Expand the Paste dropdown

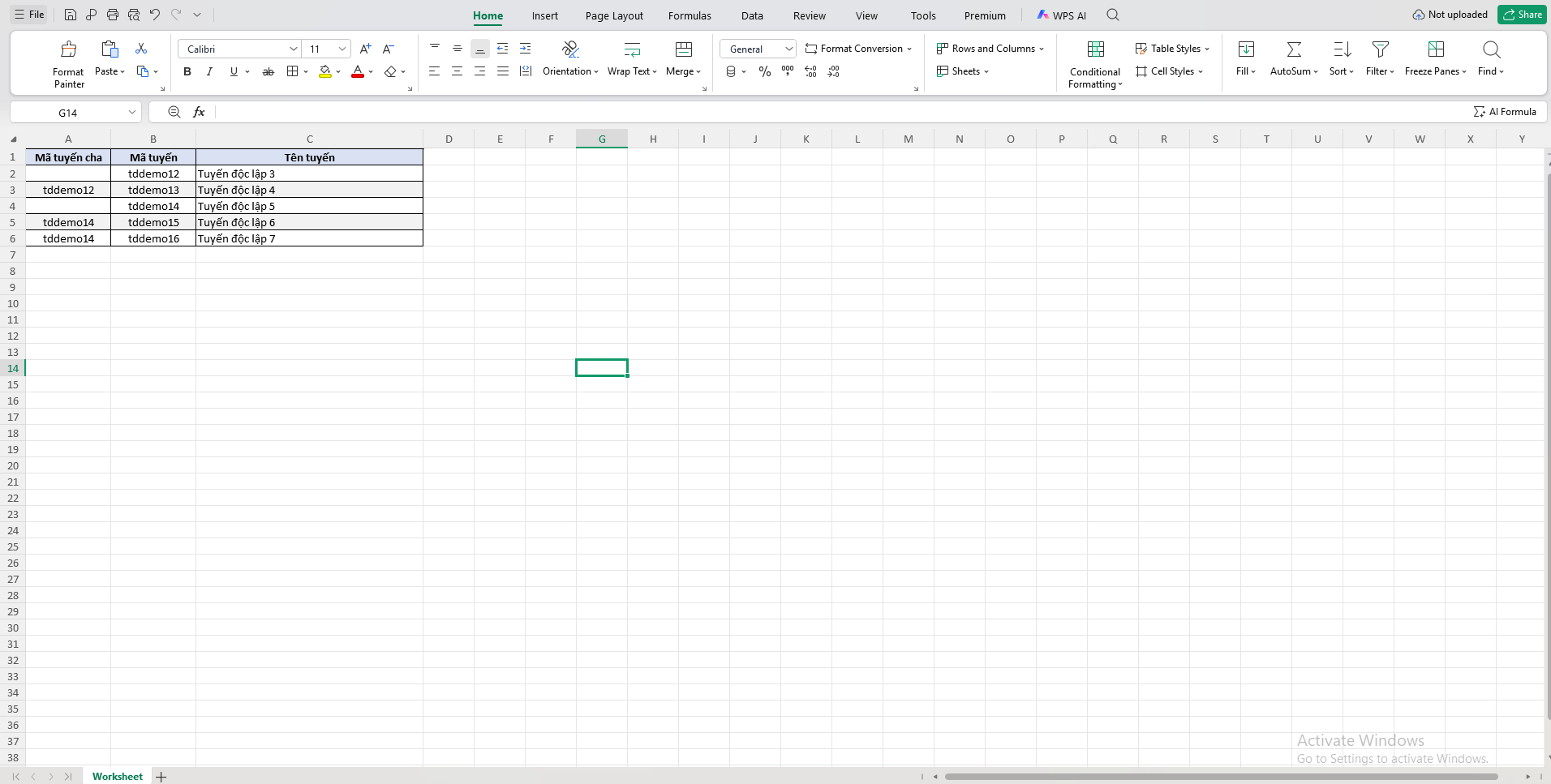click(x=122, y=71)
